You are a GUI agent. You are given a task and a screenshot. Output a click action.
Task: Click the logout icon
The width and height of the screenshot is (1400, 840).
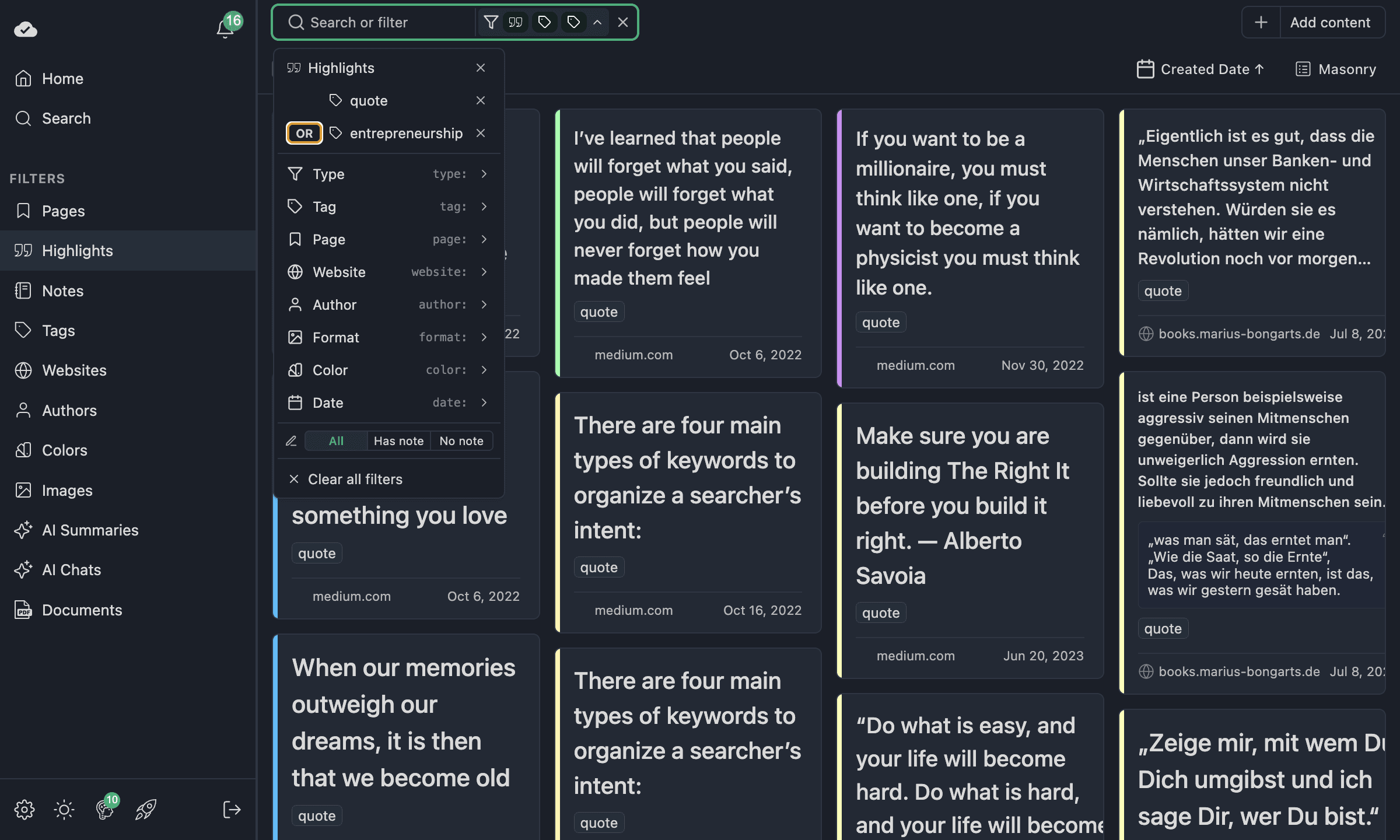(x=232, y=809)
